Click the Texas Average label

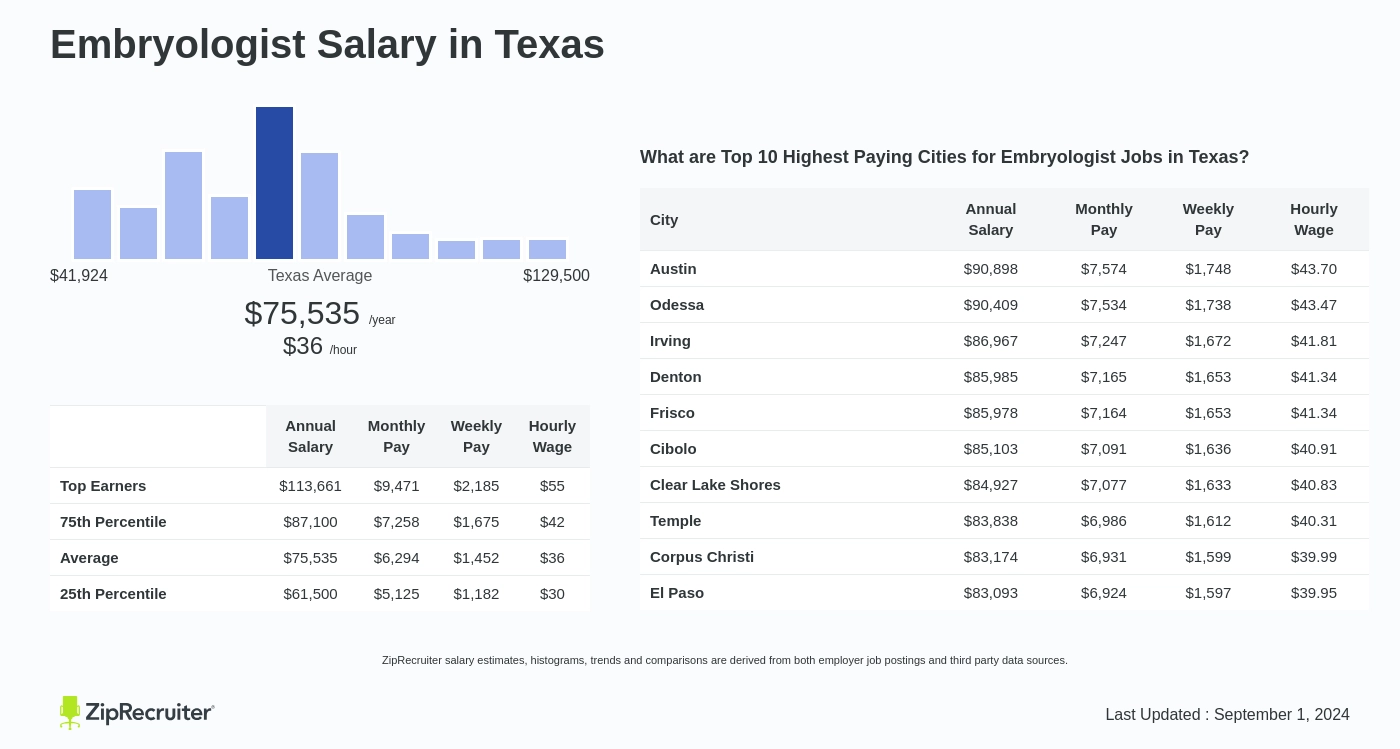[320, 276]
